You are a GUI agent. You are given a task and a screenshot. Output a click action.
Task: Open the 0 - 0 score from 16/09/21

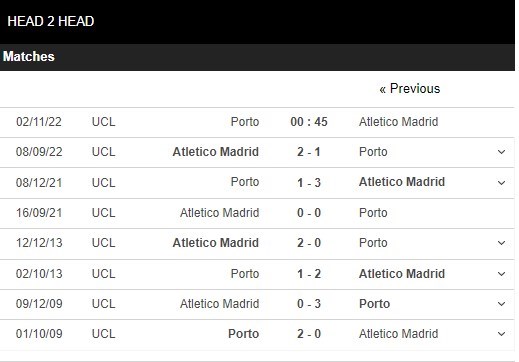309,213
